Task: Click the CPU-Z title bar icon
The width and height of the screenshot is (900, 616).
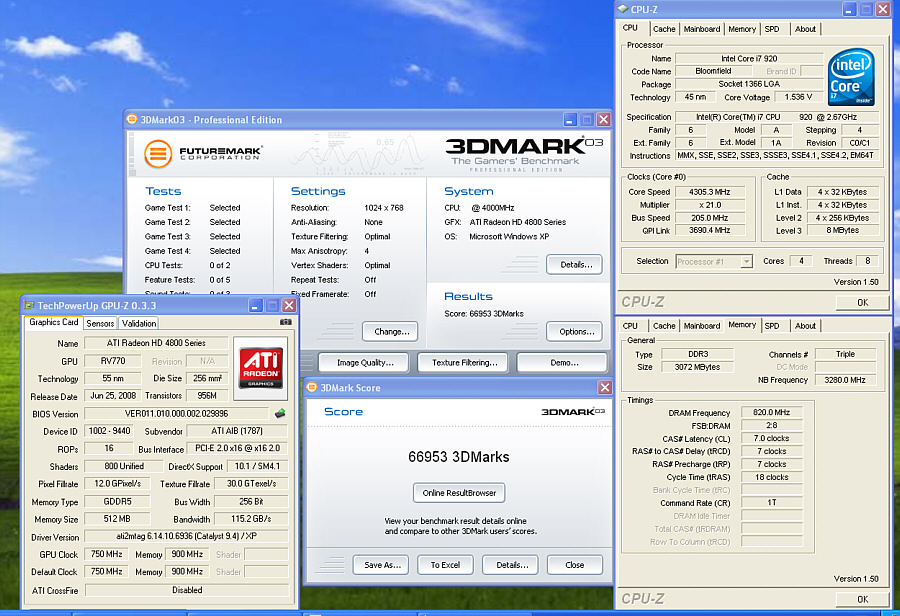Action: click(x=622, y=9)
